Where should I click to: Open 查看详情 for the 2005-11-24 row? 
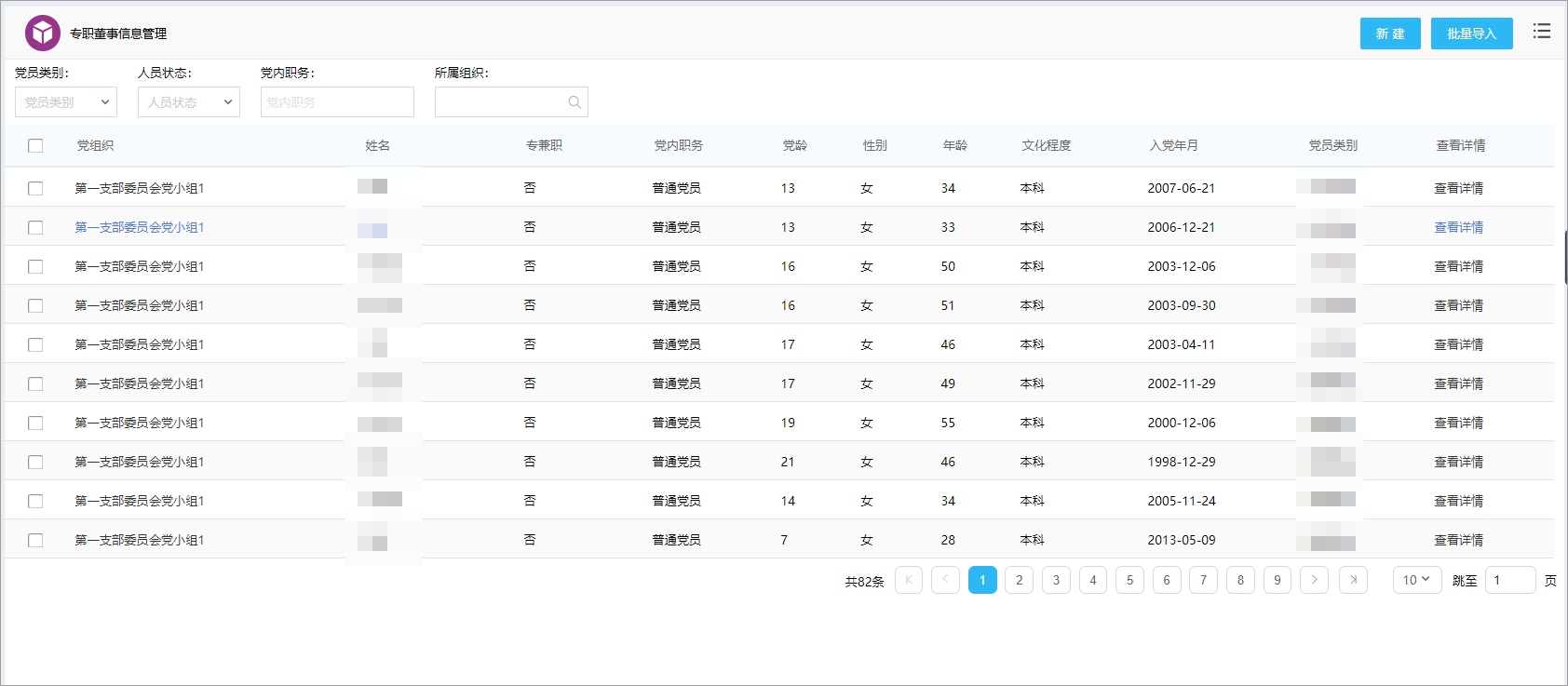(1459, 501)
